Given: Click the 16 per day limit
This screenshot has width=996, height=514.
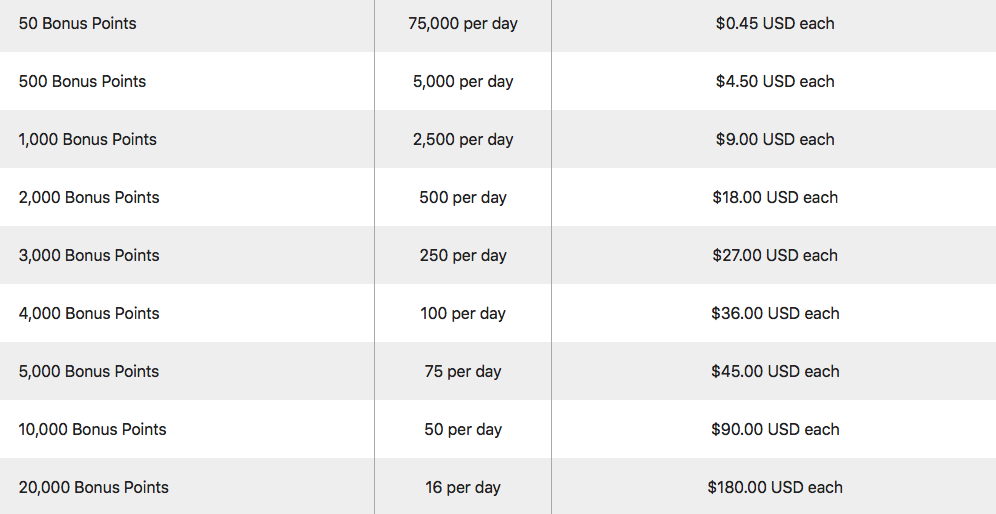Looking at the screenshot, I should (x=463, y=487).
